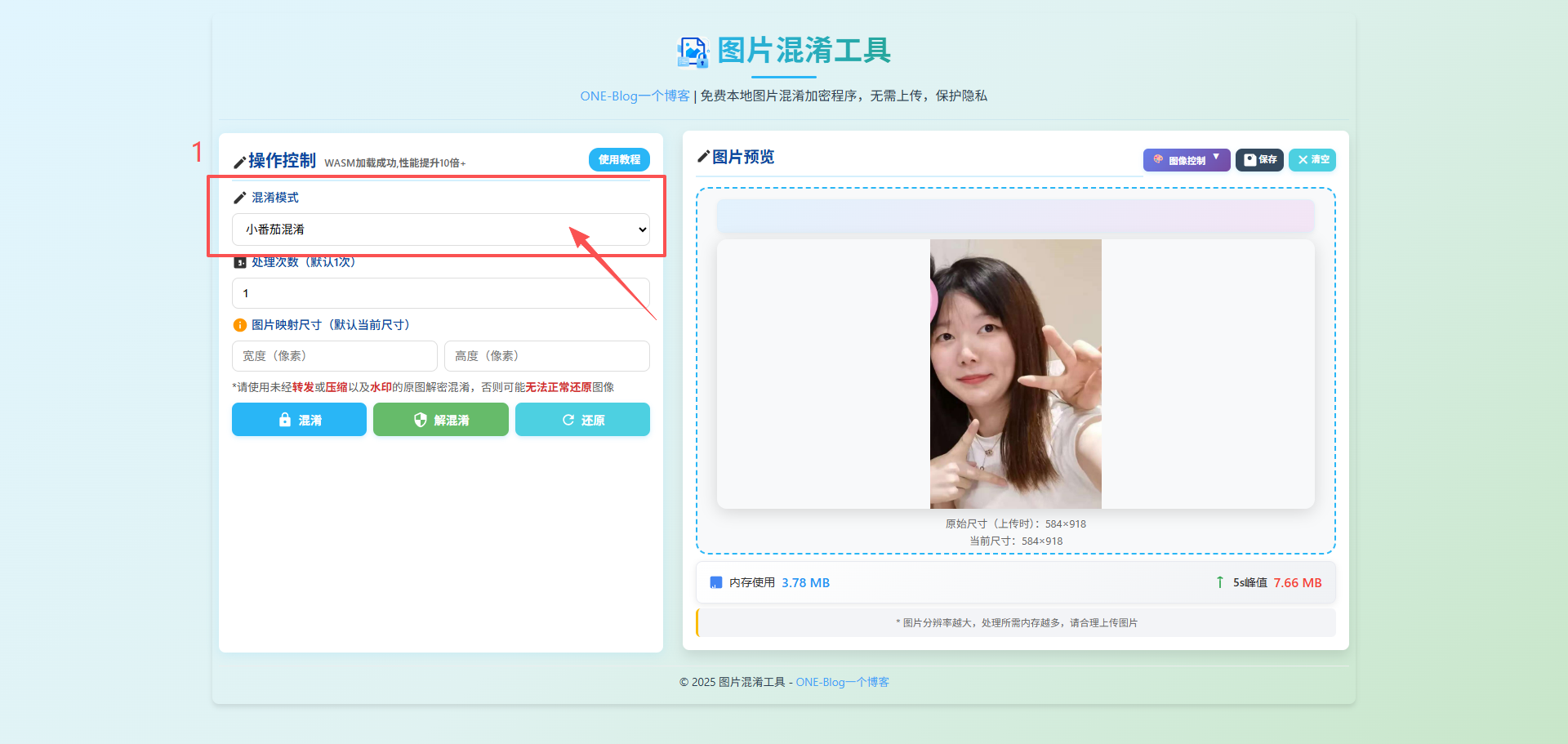This screenshot has width=1568, height=744.
Task: Click the number icon beside 处理次数
Action: 240,263
